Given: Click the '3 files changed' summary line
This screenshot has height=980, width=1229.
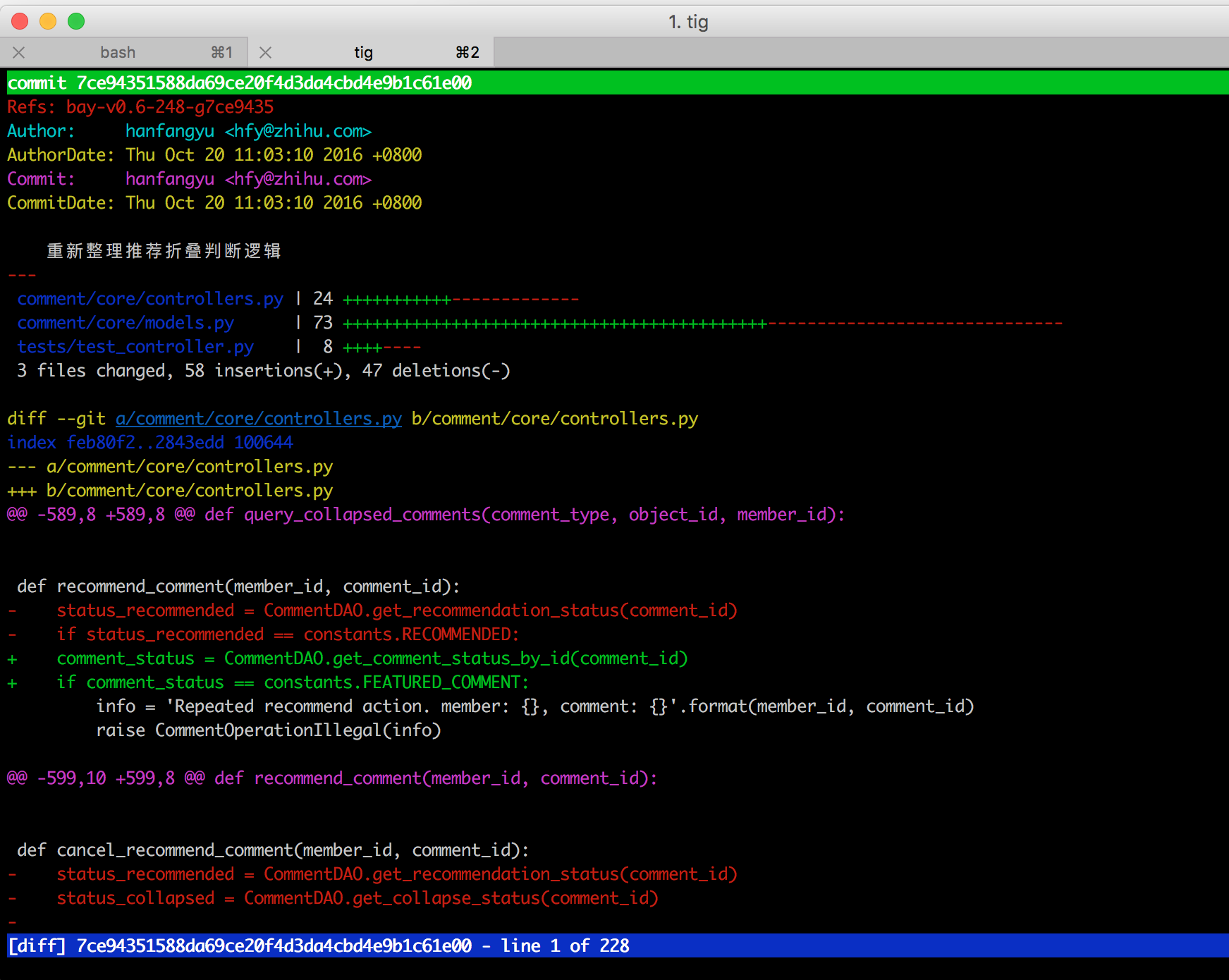Looking at the screenshot, I should 263,371.
